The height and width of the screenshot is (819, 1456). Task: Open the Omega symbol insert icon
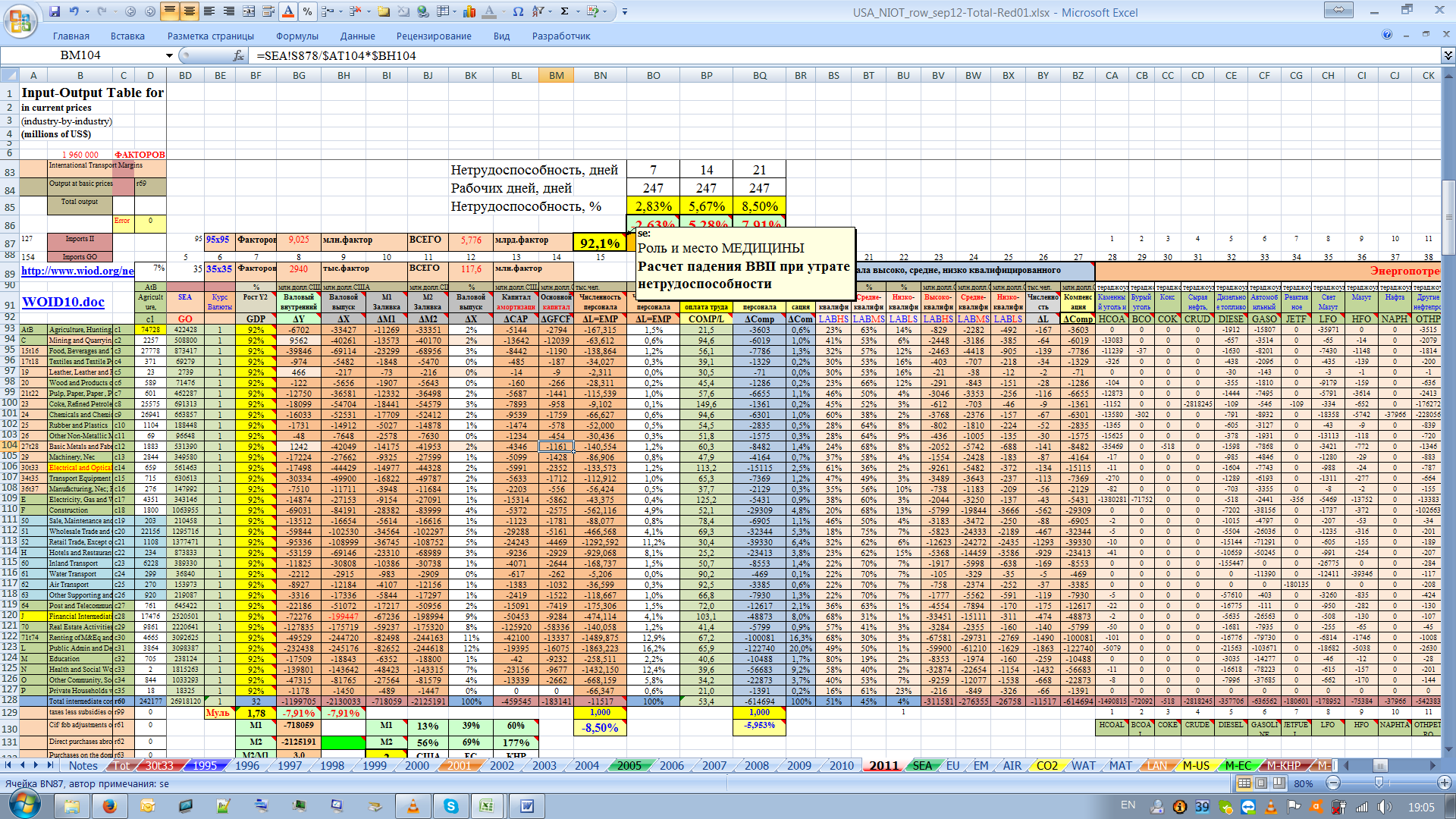pos(518,11)
